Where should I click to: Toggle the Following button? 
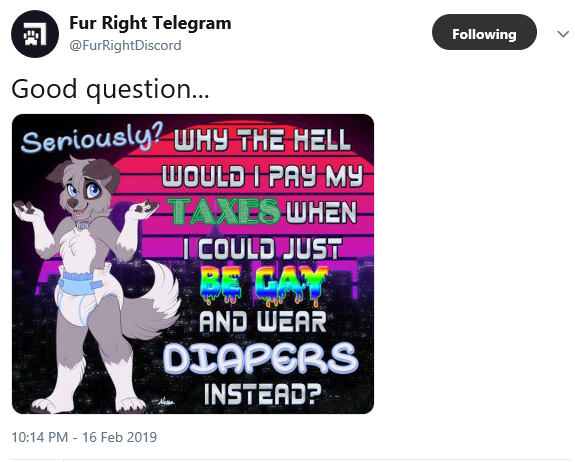pos(484,32)
